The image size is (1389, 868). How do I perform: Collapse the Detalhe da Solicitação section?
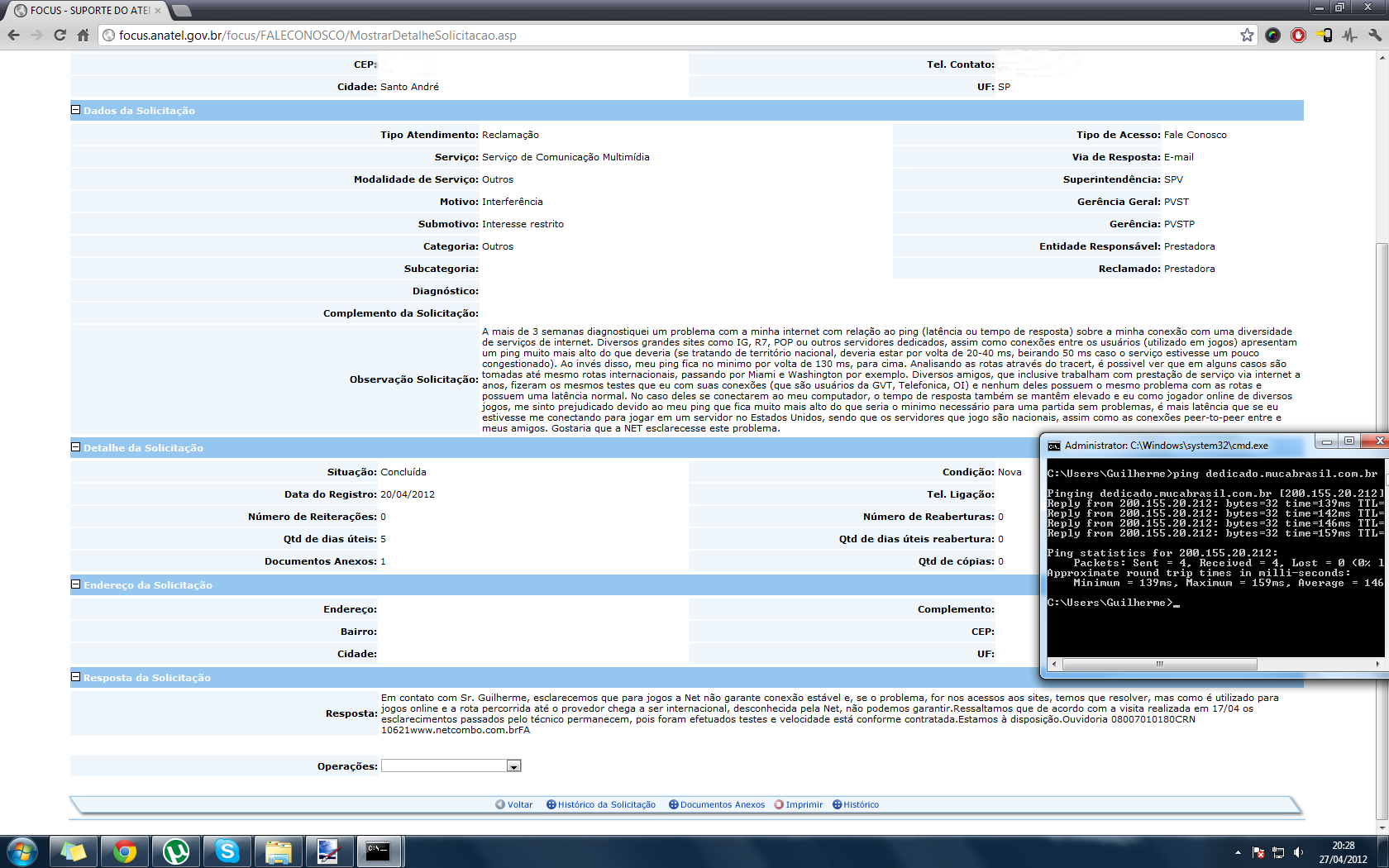click(75, 447)
